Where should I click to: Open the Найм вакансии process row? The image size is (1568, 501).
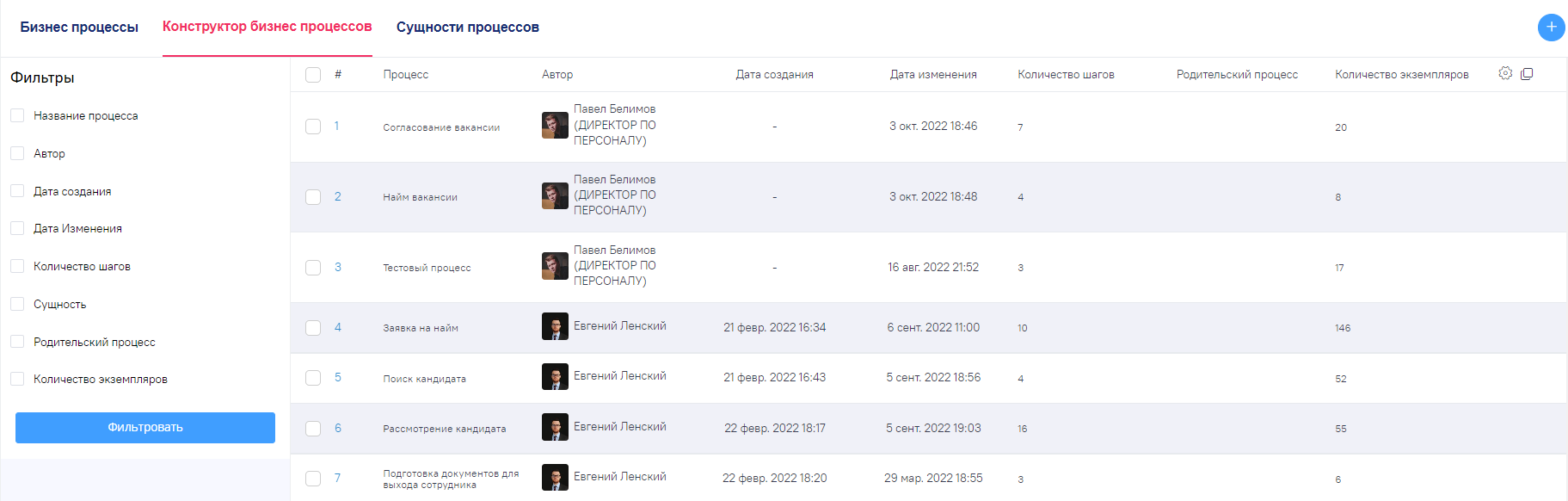[x=420, y=197]
